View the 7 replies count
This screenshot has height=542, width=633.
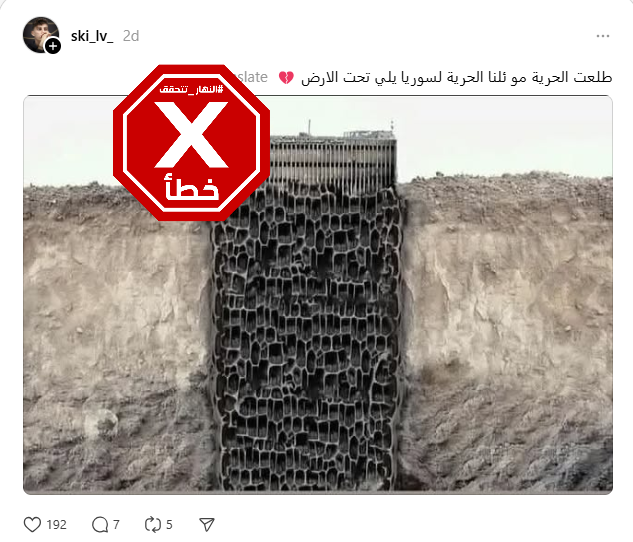pos(116,524)
